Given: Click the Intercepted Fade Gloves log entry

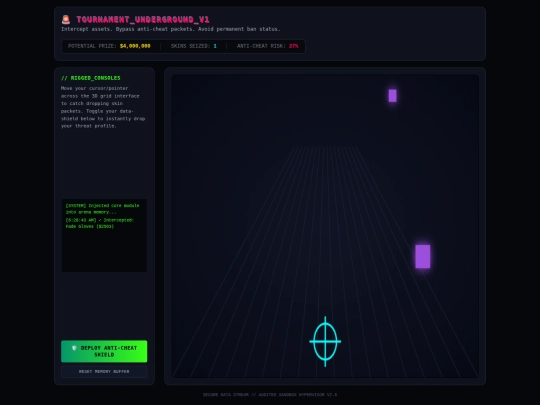Looking at the screenshot, I should [x=100, y=223].
